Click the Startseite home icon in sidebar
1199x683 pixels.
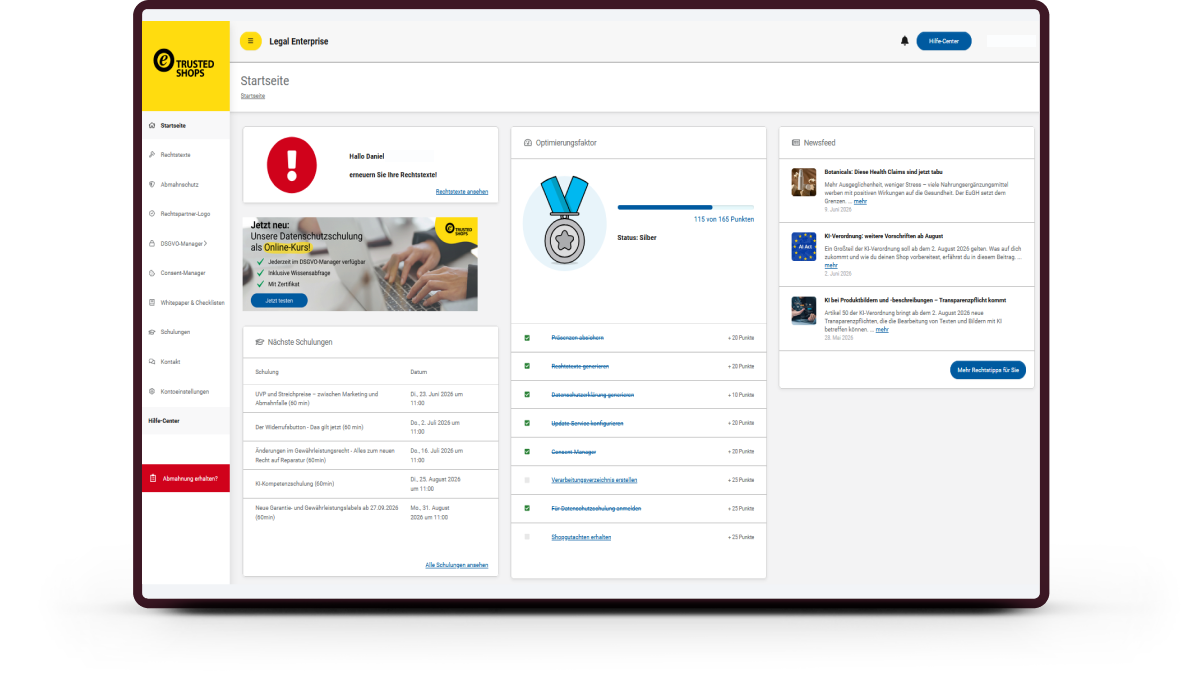[x=152, y=125]
